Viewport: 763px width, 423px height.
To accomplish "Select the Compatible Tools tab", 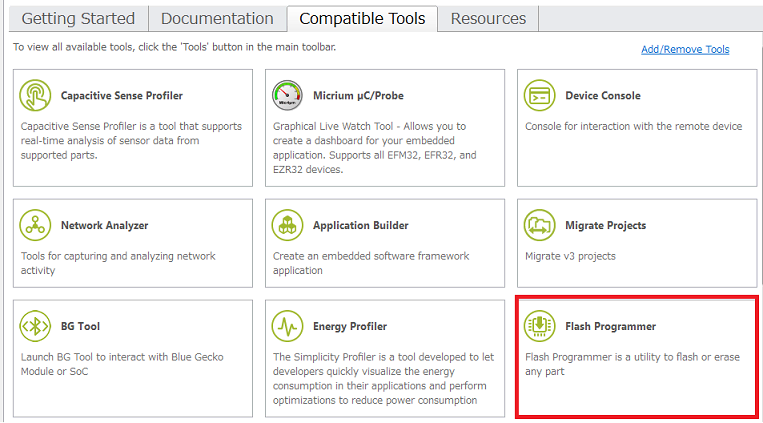I will coord(362,18).
